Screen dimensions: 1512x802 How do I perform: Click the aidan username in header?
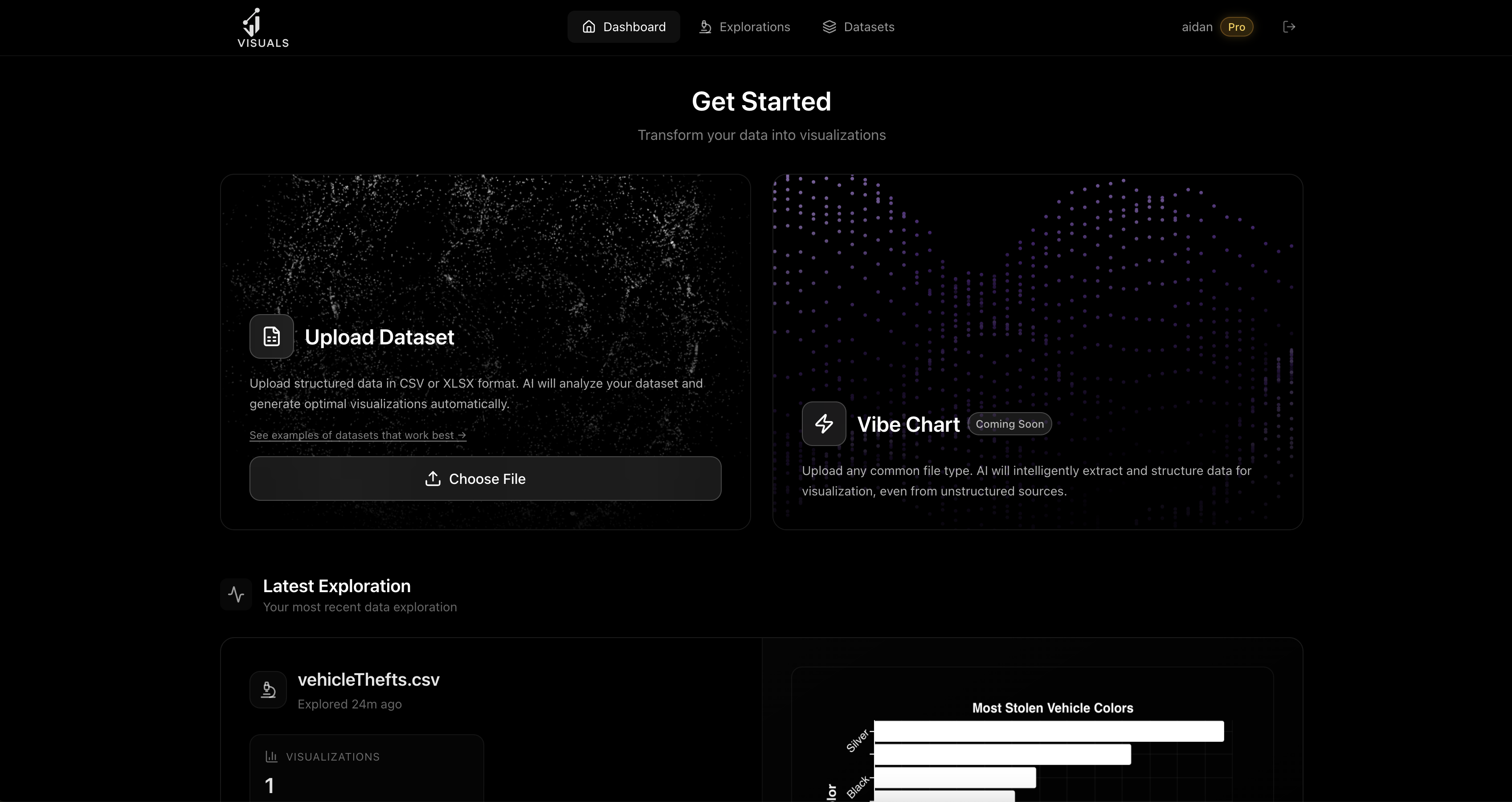(1197, 27)
